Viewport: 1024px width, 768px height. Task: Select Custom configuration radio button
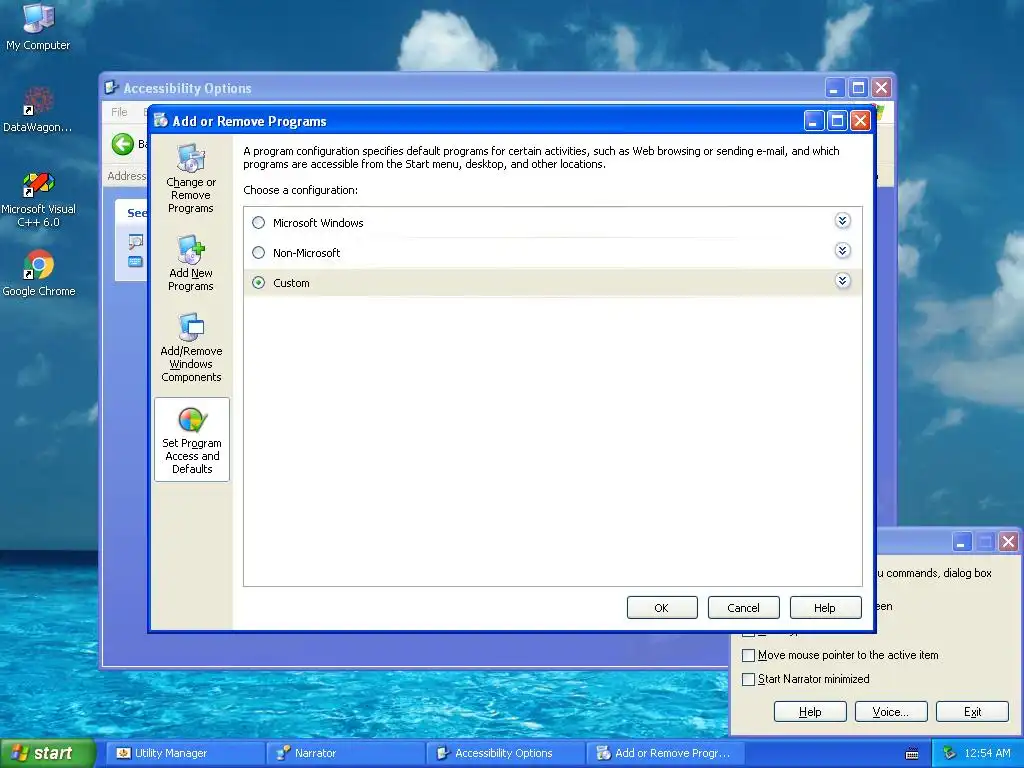259,283
